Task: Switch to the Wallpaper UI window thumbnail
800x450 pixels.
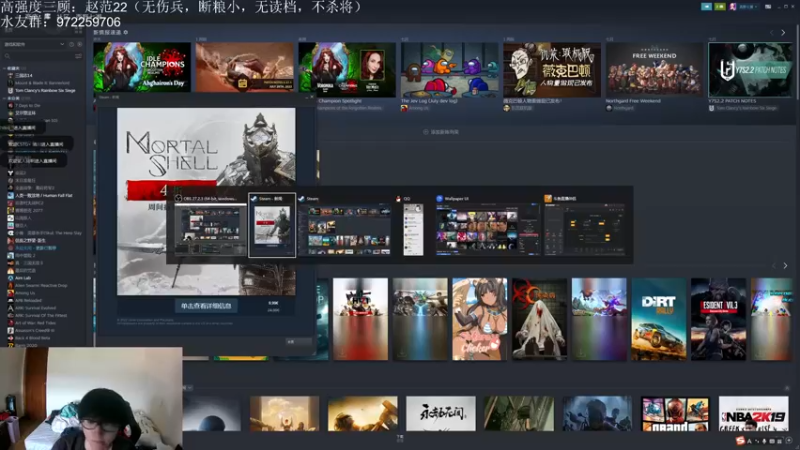Action: (x=487, y=225)
